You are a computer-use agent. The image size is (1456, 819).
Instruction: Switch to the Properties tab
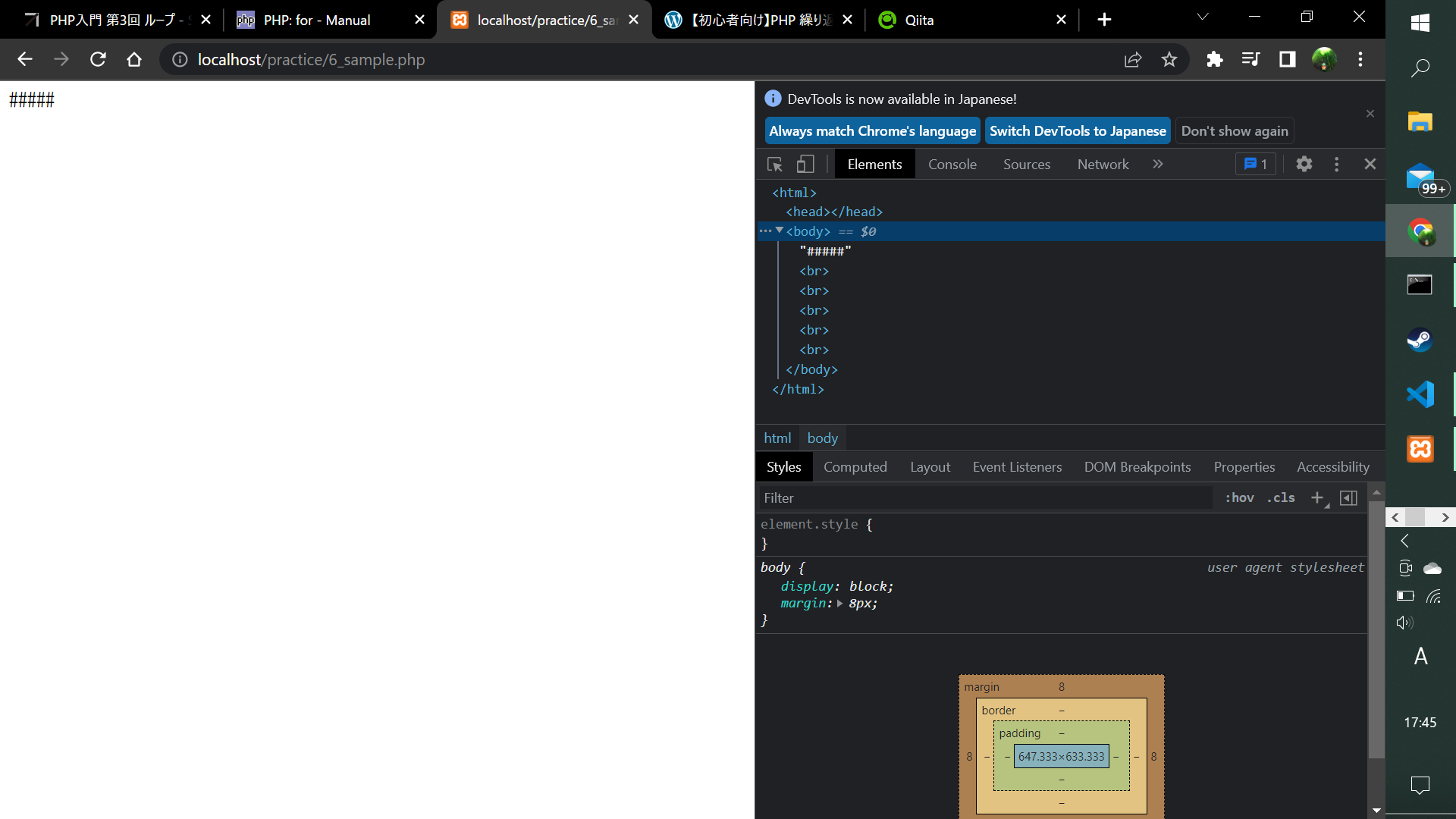point(1244,467)
